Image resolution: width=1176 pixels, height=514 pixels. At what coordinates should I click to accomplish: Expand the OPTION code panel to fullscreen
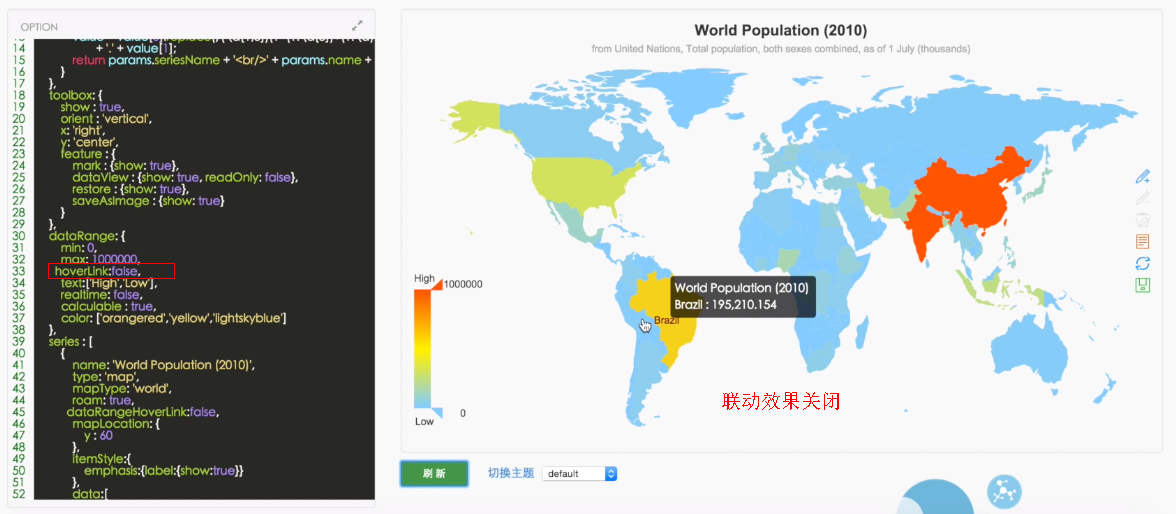tap(357, 25)
